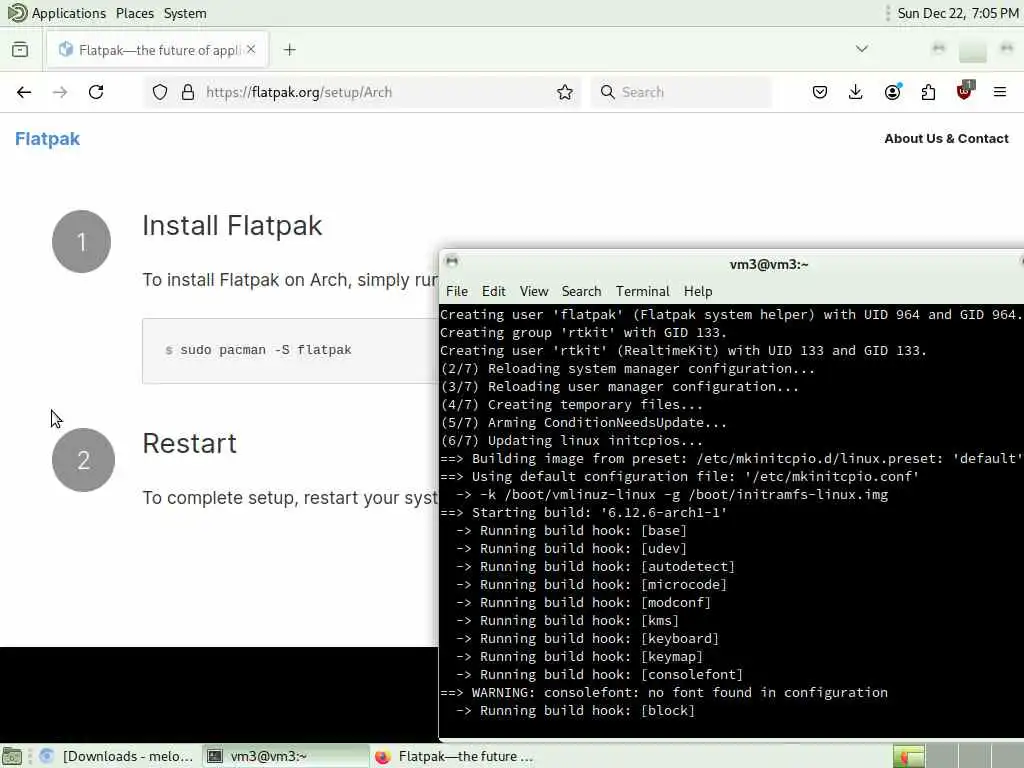
Task: Click the Running build hook: [keyboard] line
Action: point(588,639)
